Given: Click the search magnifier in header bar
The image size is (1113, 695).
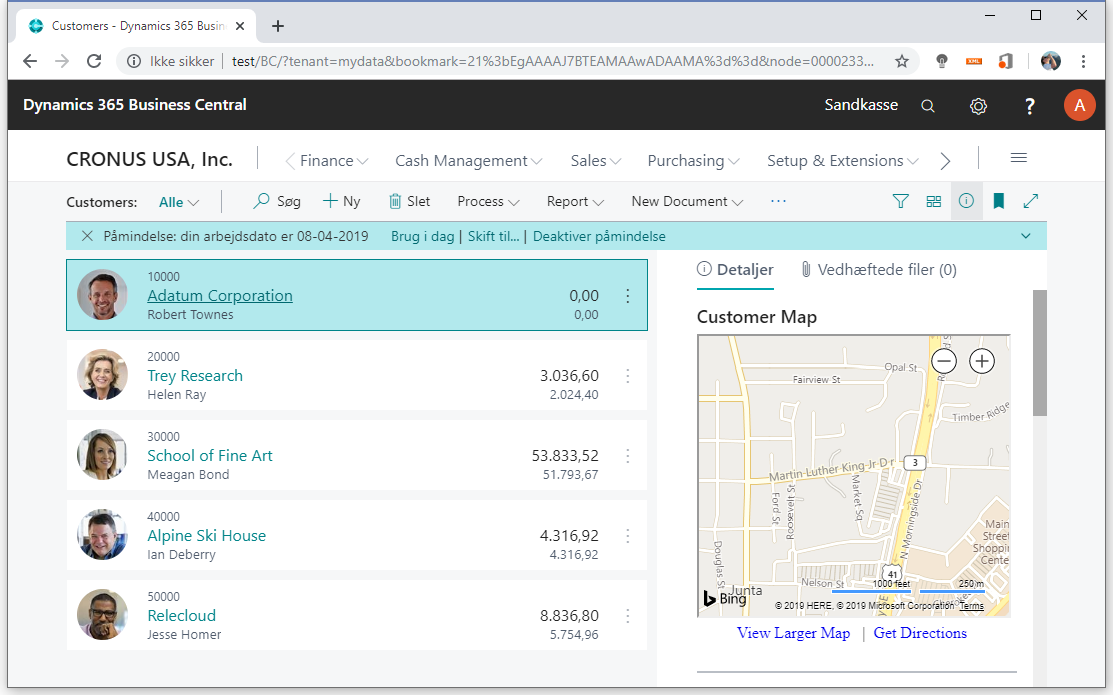Looking at the screenshot, I should [x=928, y=106].
